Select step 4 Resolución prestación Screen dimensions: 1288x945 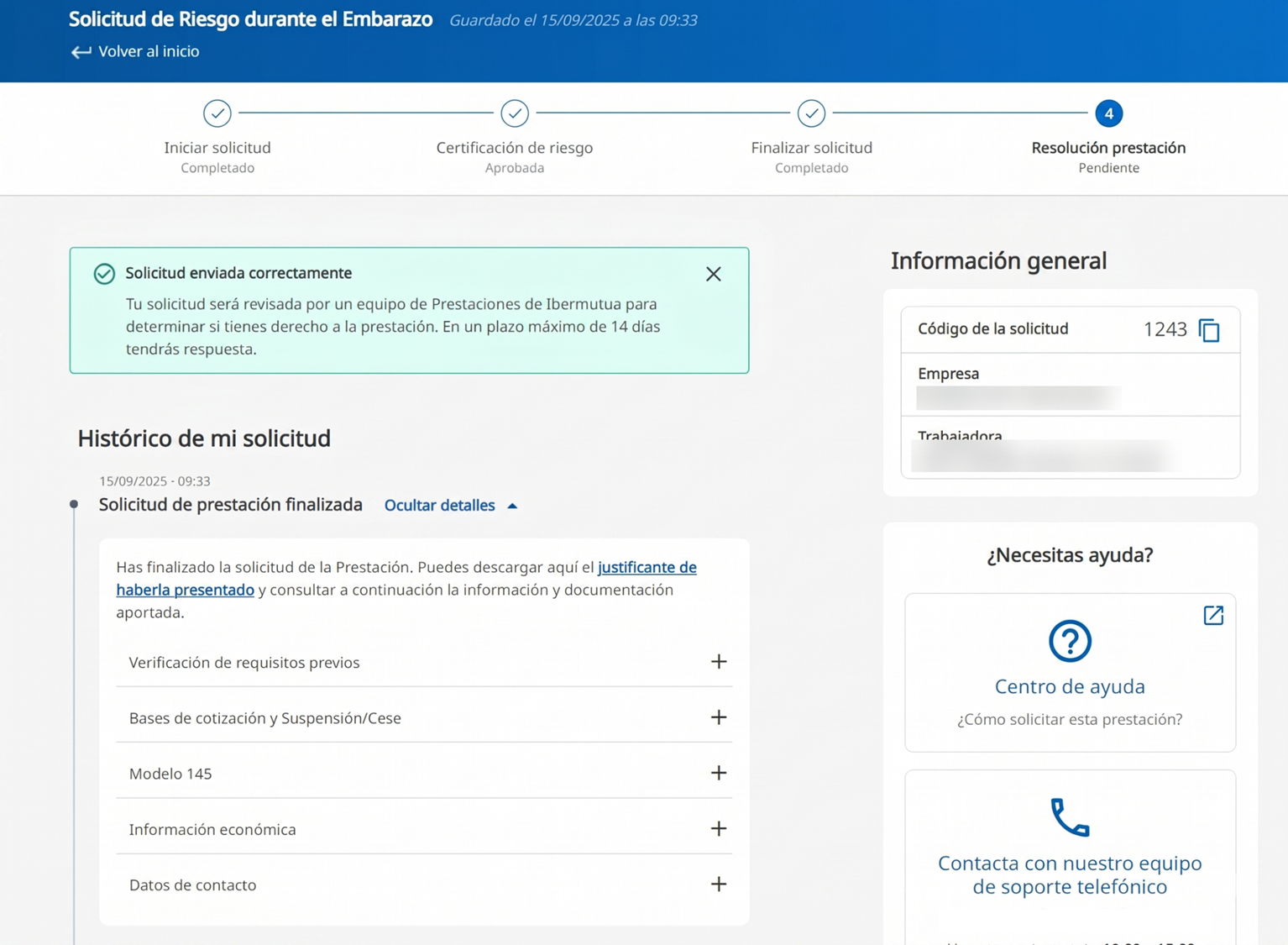1108,113
